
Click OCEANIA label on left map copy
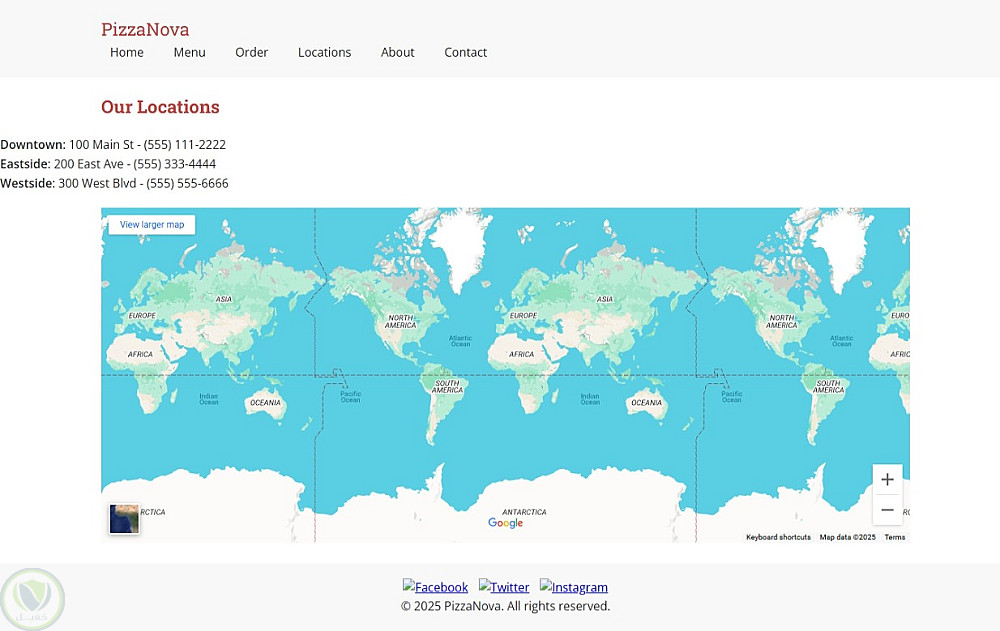point(265,403)
